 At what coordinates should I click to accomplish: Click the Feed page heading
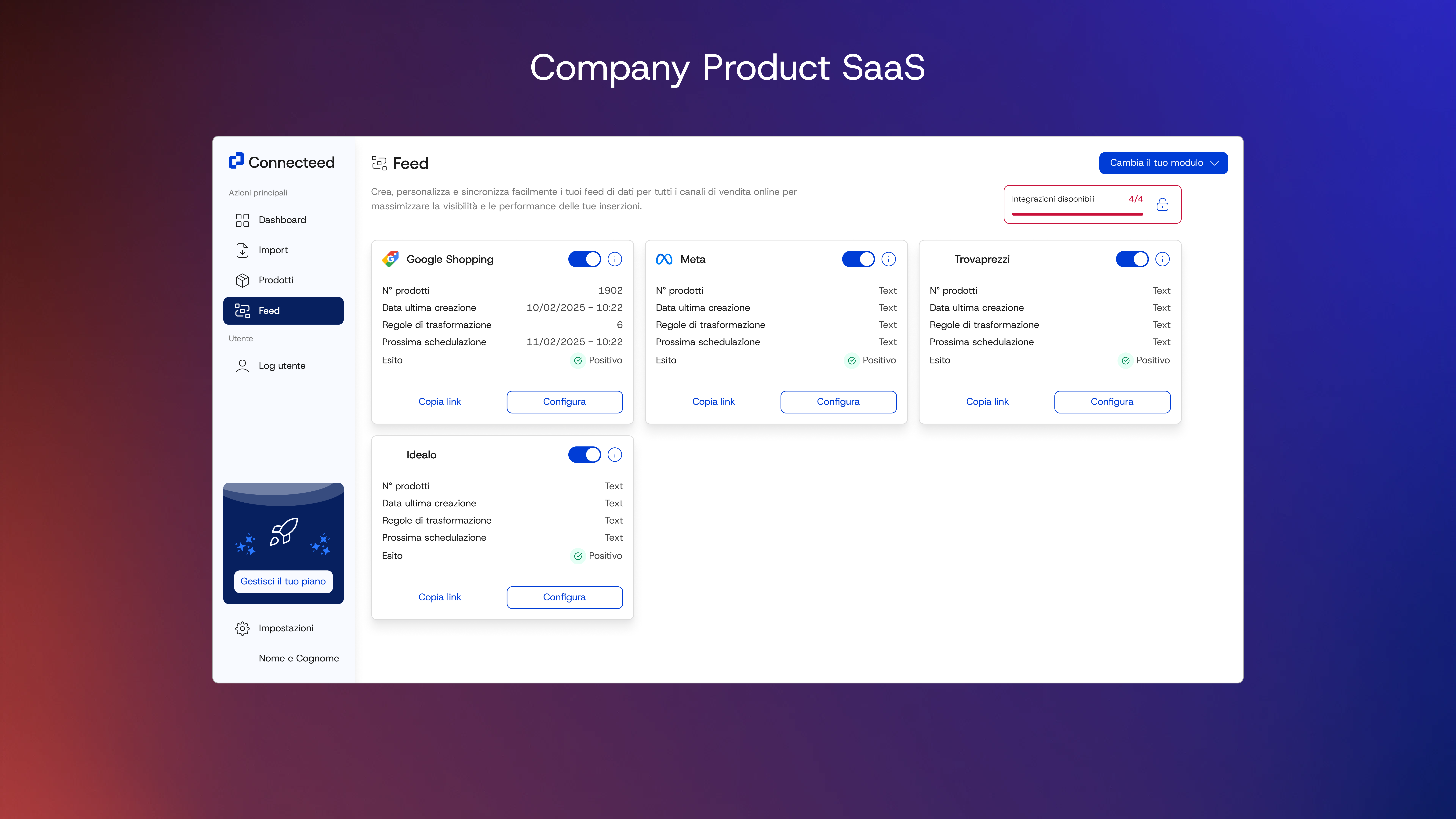(x=411, y=163)
